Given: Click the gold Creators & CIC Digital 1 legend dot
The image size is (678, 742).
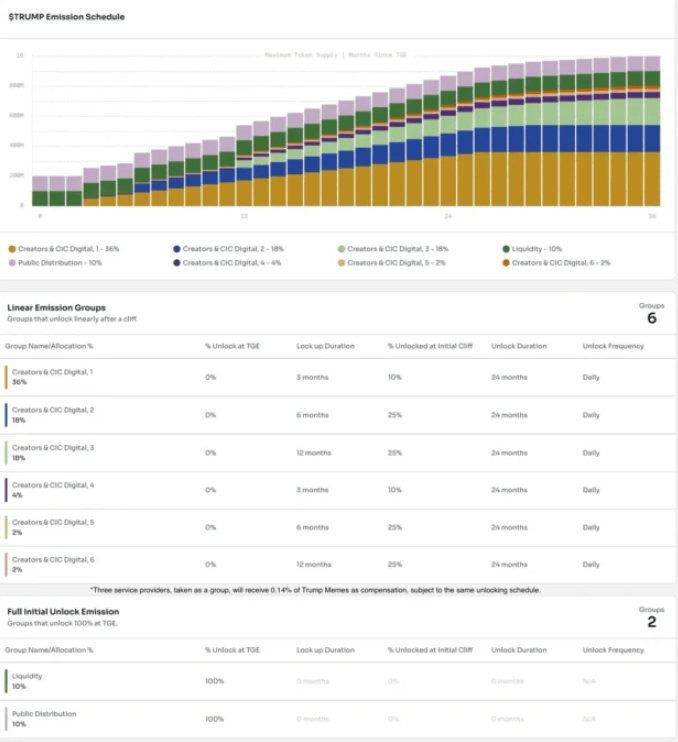Looking at the screenshot, I should pos(12,249).
